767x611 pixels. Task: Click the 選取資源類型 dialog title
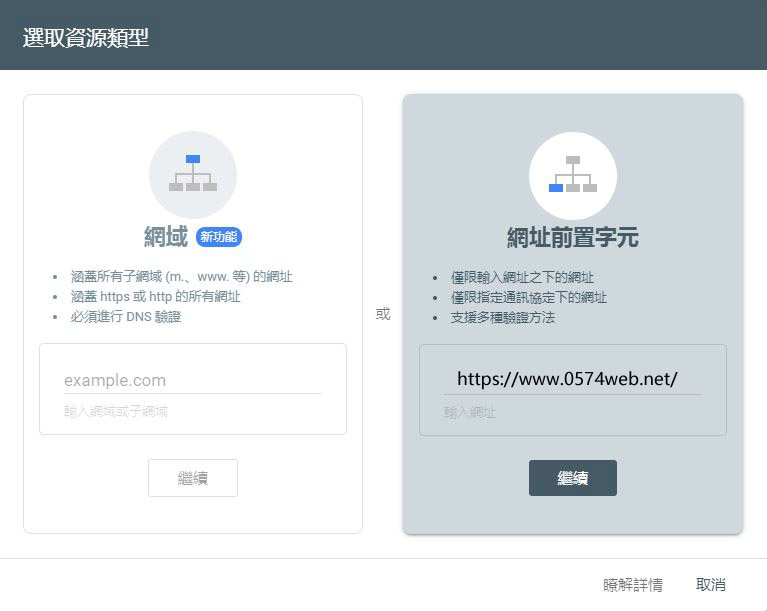[x=86, y=38]
